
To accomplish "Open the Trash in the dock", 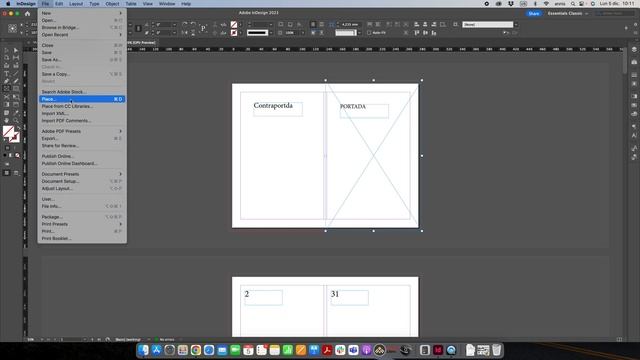I will pyautogui.click(x=496, y=350).
